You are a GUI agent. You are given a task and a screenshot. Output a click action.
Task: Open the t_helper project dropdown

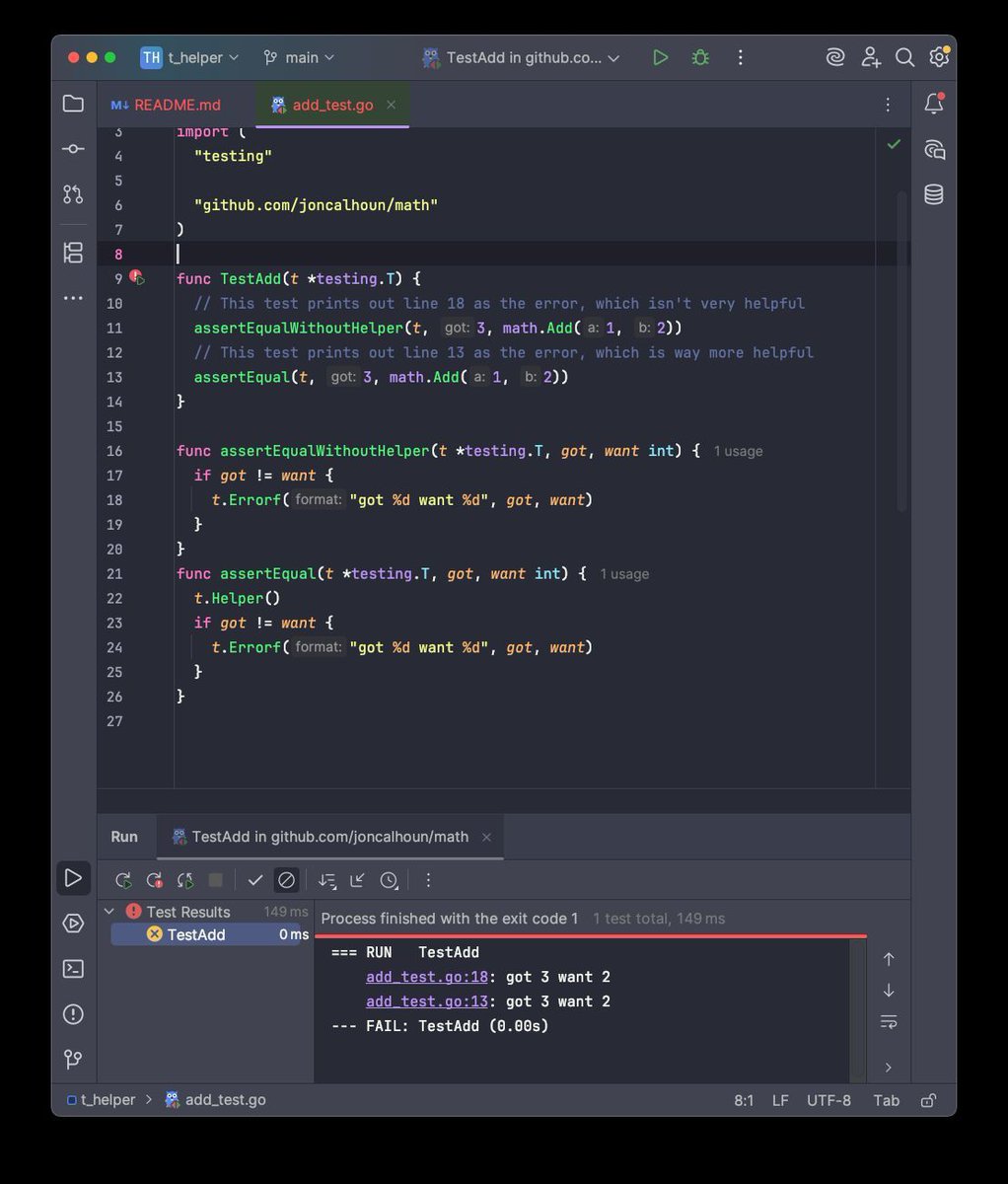click(190, 57)
